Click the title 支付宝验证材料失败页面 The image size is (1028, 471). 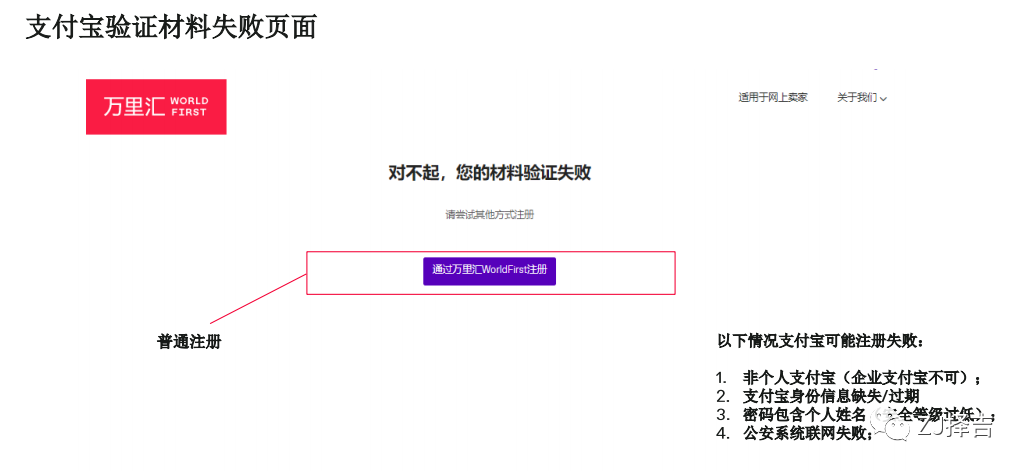(171, 28)
